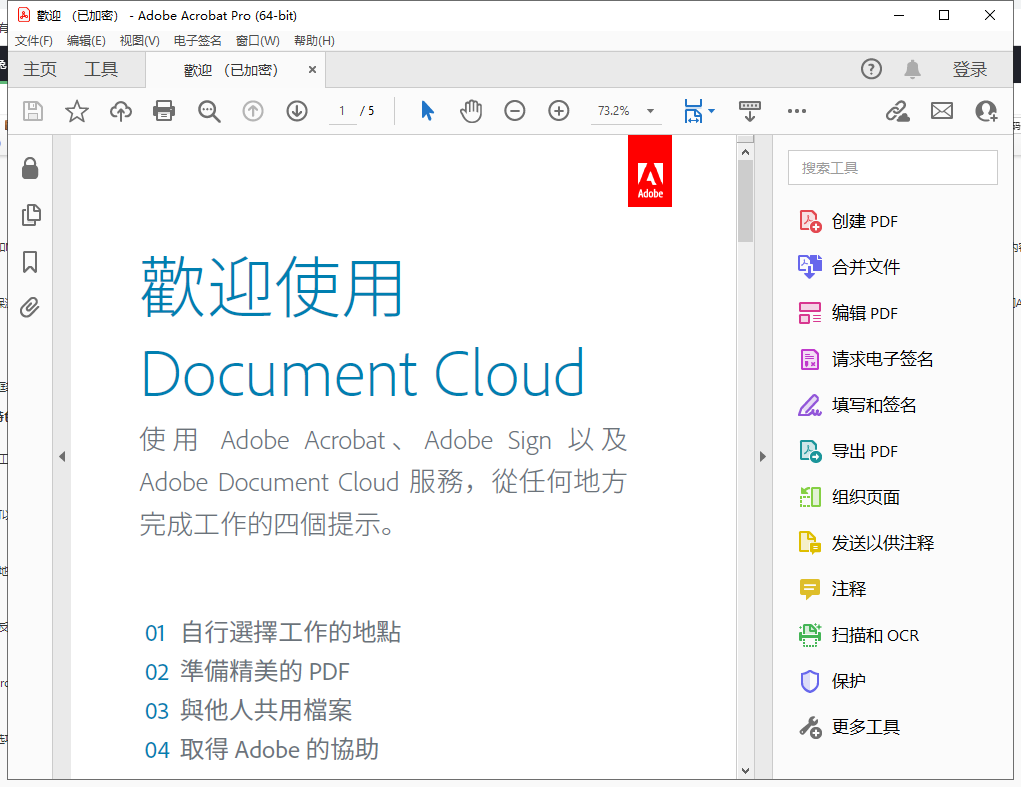
Task: Collapse the right tools pane arrow
Action: [762, 456]
